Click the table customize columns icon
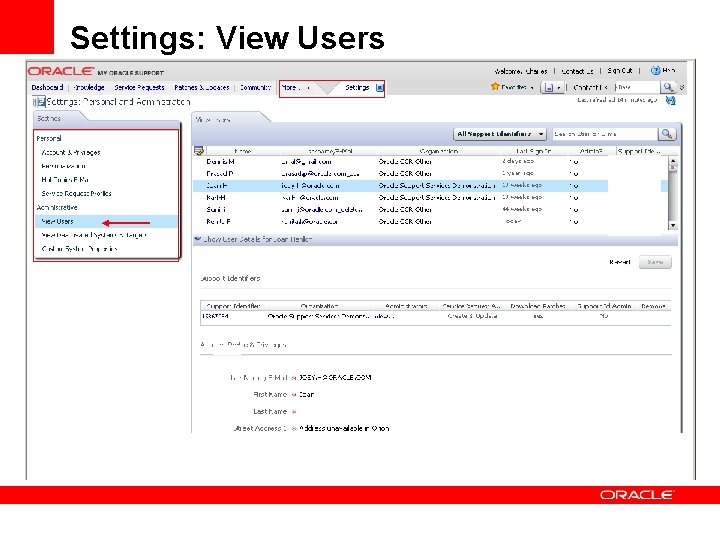Screen dimensions: 720x540 [x=199, y=151]
